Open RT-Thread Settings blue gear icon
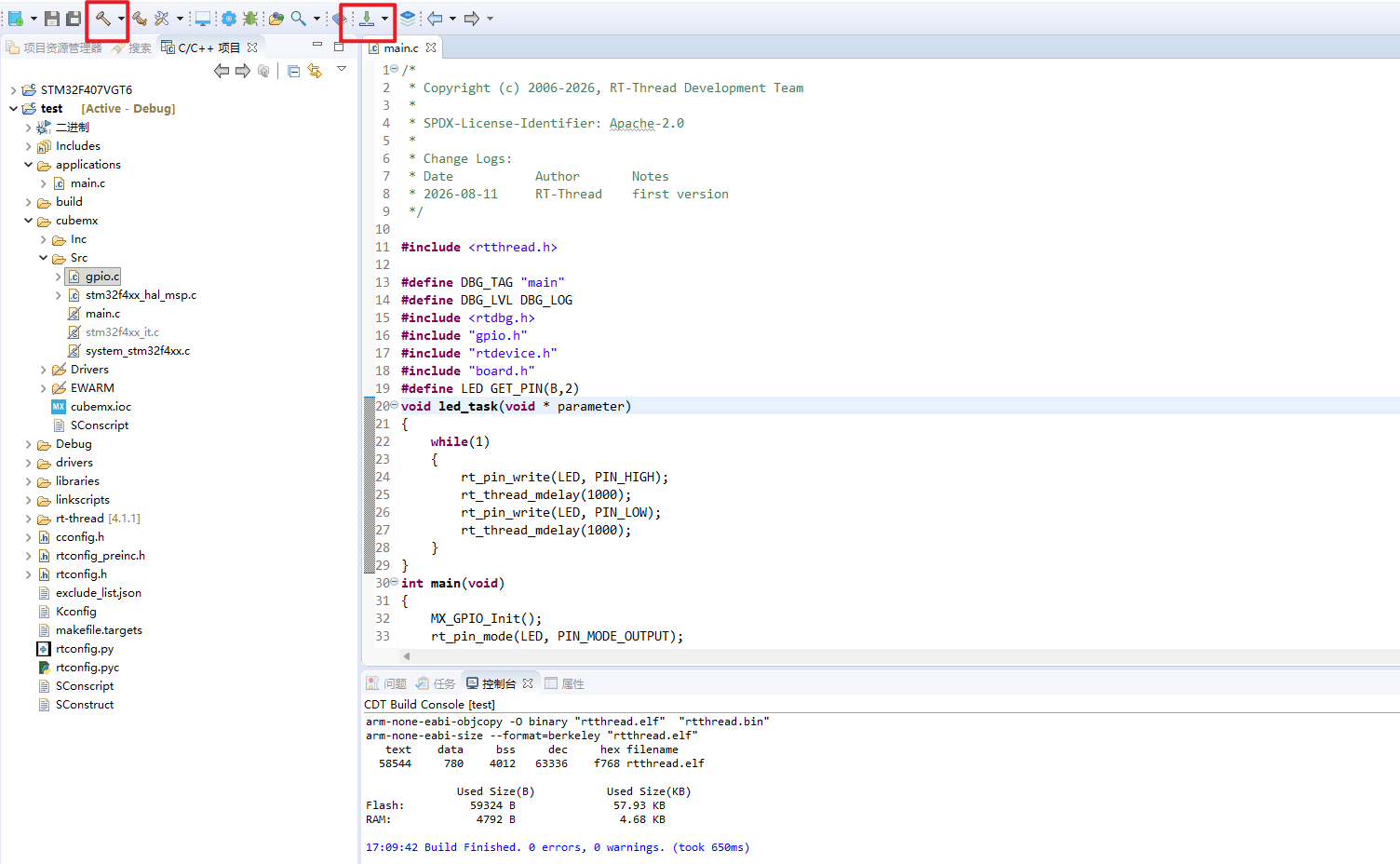This screenshot has width=1400, height=864. tap(228, 19)
